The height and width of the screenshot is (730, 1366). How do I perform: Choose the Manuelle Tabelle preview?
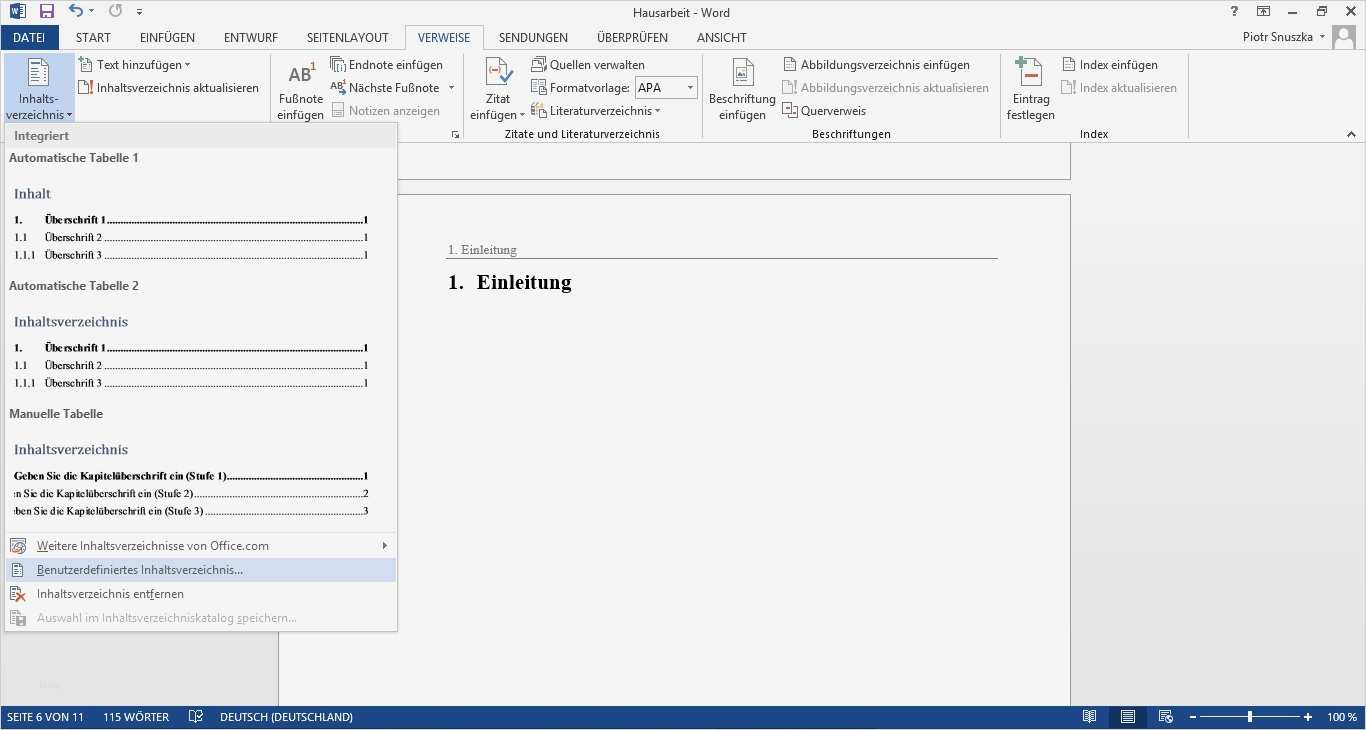coord(201,467)
